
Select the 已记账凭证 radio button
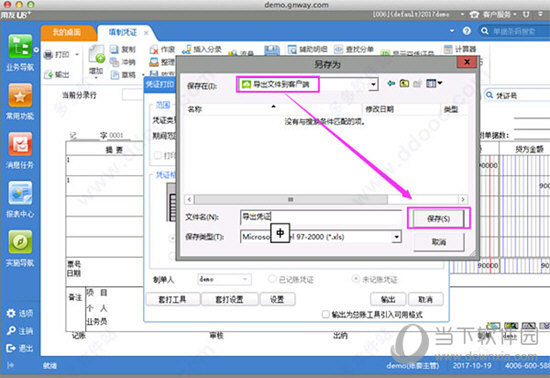pos(272,279)
